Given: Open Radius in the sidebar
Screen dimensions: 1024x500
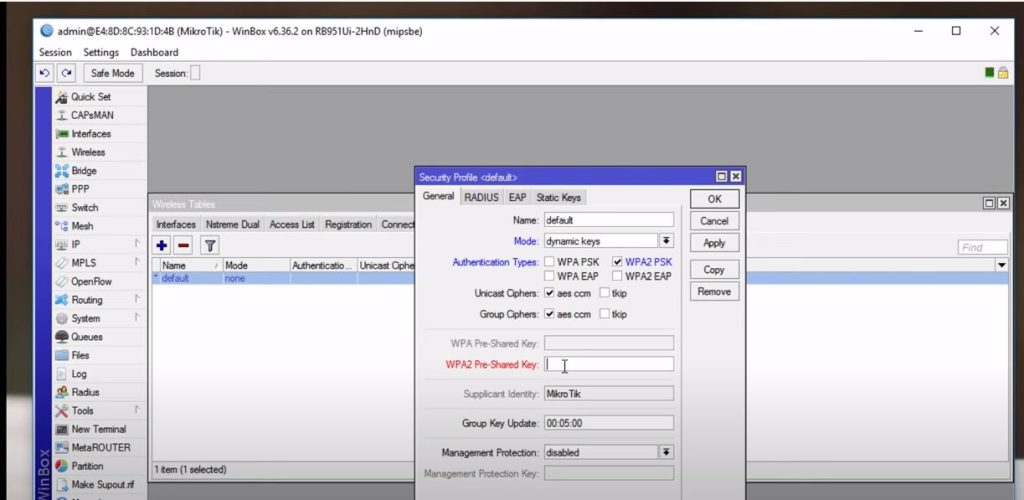Looking at the screenshot, I should click(86, 392).
